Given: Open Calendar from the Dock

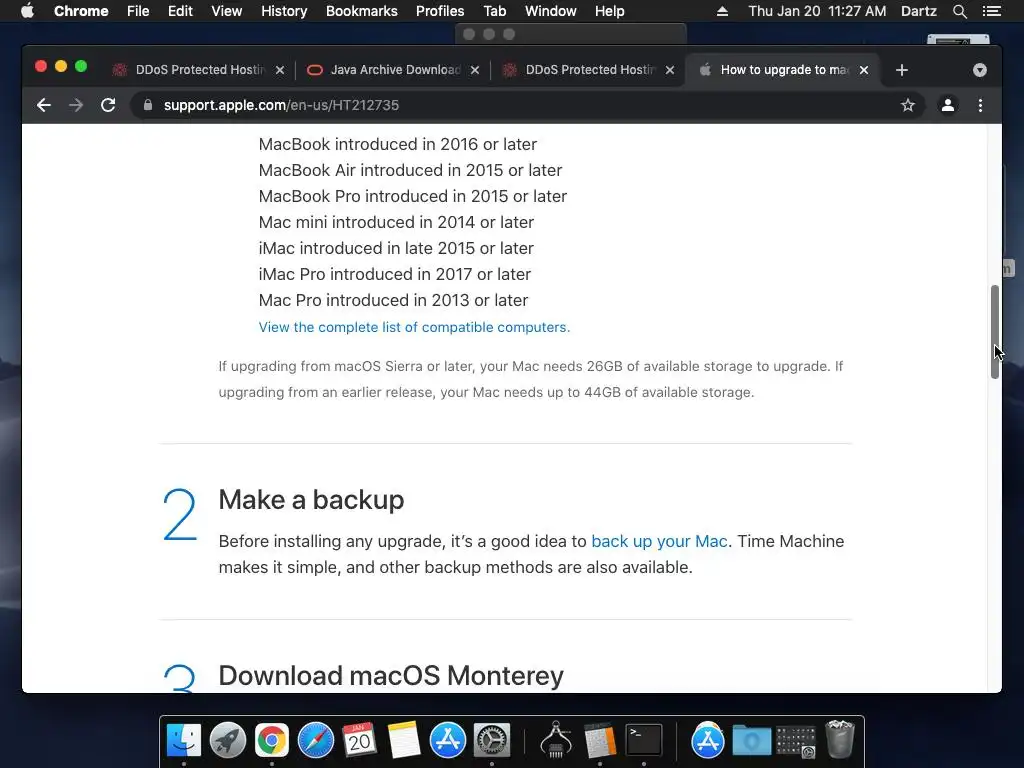Looking at the screenshot, I should (x=359, y=741).
